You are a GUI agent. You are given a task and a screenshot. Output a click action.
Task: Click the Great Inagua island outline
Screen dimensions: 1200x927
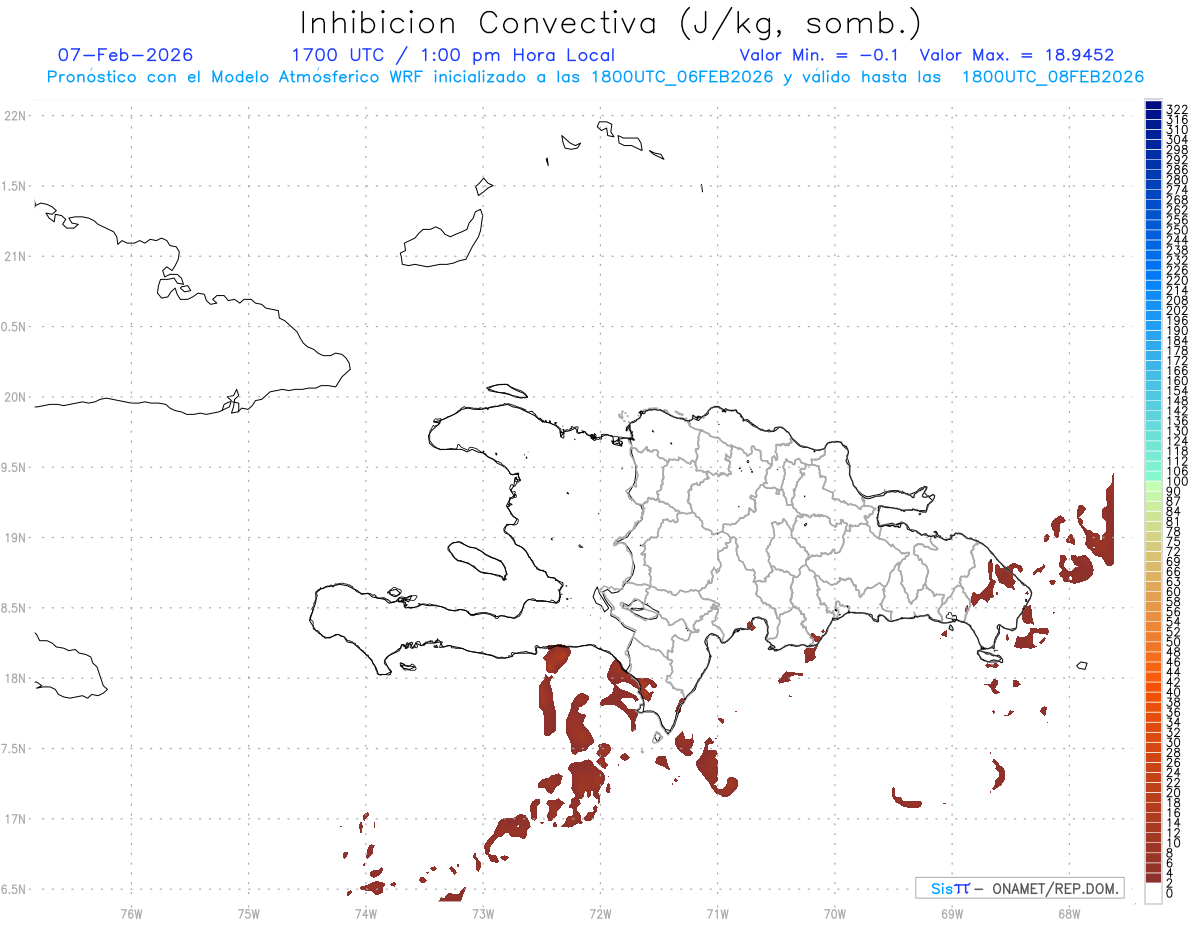coord(441,240)
